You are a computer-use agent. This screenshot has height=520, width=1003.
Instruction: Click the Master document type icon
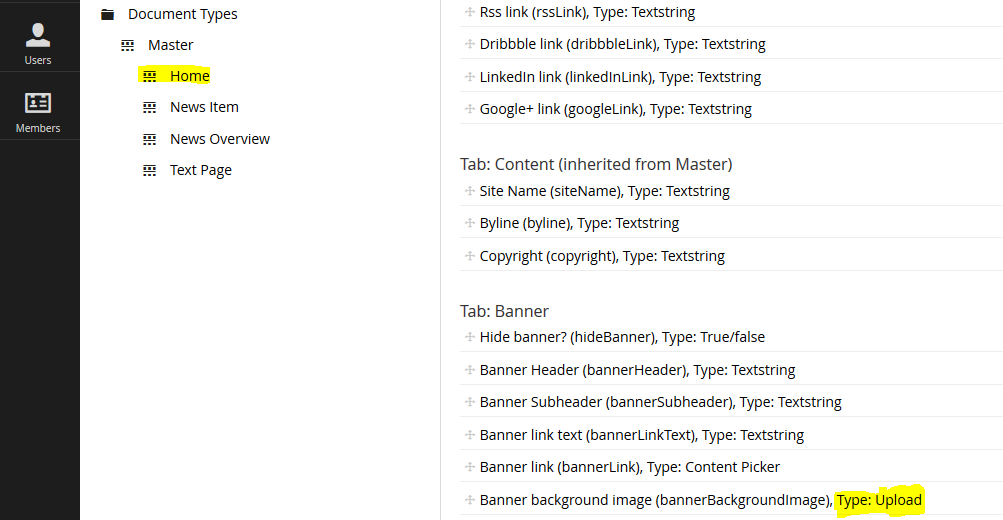pos(128,45)
